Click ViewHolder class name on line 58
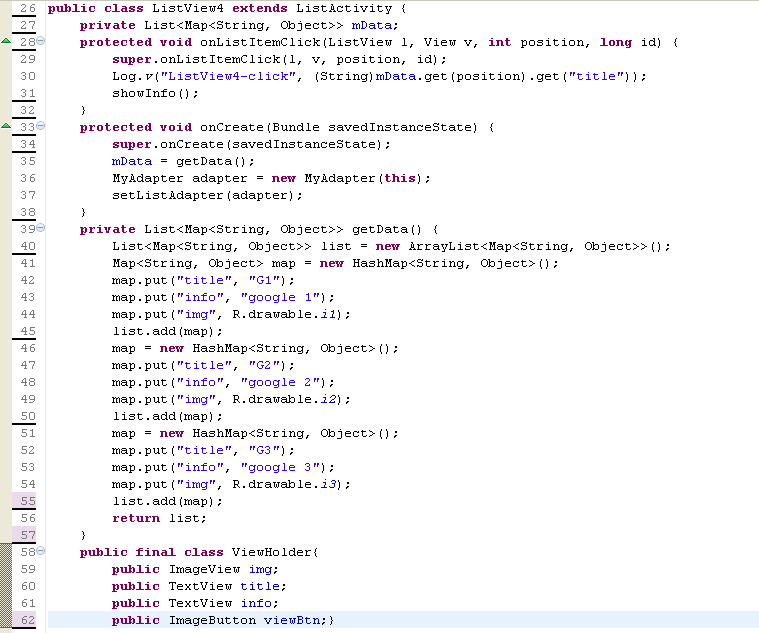This screenshot has width=759, height=633. pyautogui.click(x=272, y=552)
